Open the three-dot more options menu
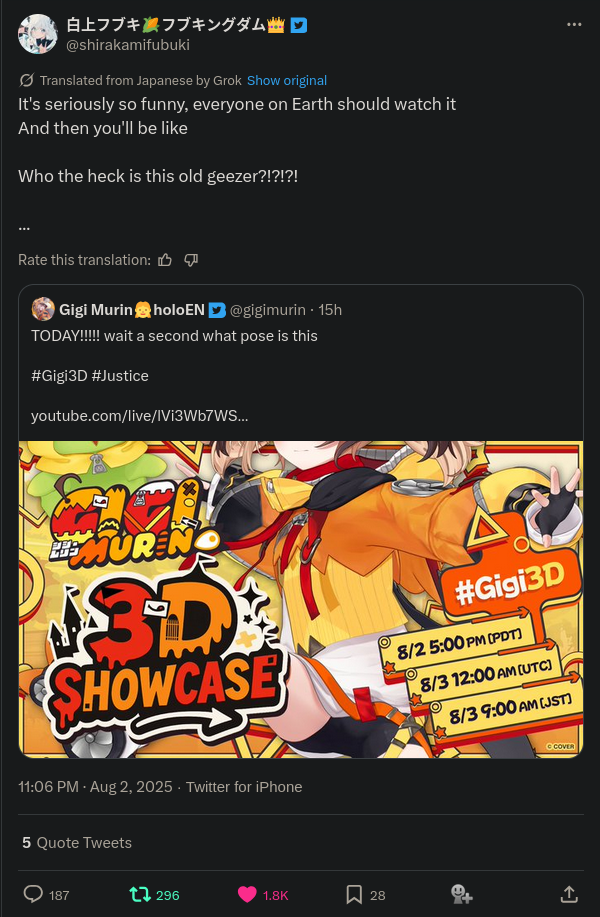The width and height of the screenshot is (600, 917). (574, 25)
